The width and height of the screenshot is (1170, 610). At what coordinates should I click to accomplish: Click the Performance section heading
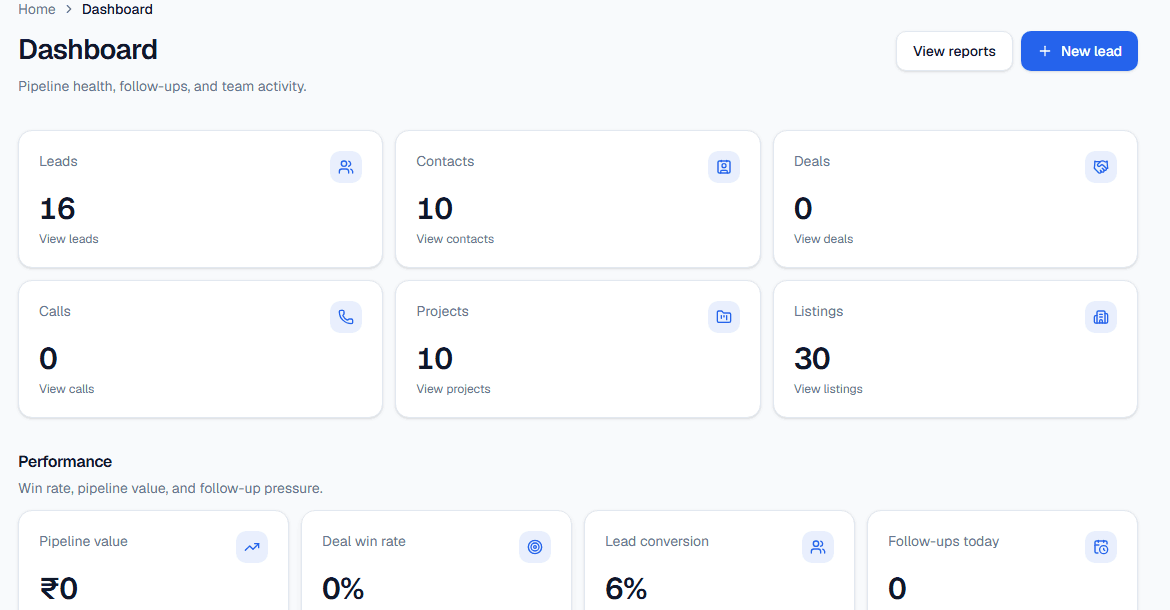coord(65,462)
